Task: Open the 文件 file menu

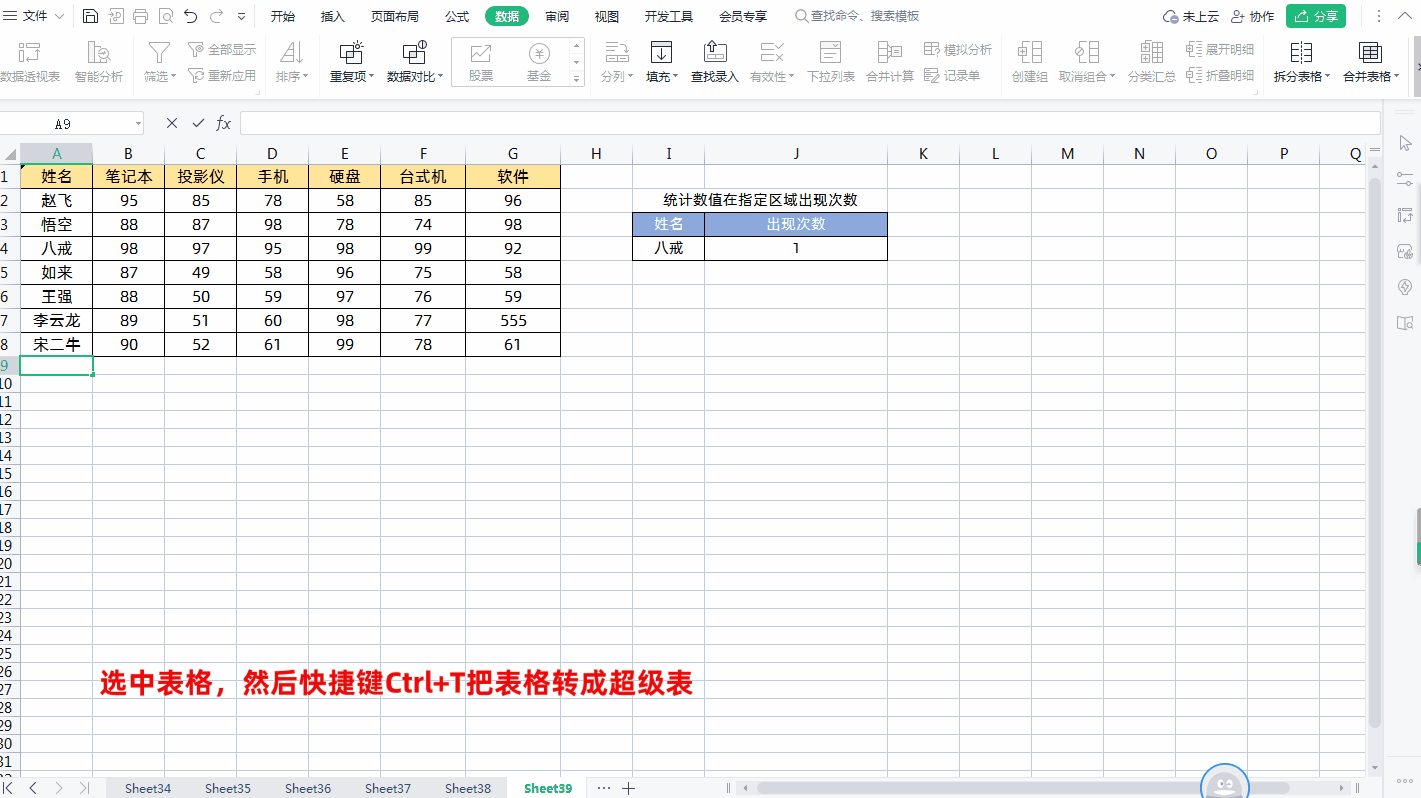Action: coord(34,16)
